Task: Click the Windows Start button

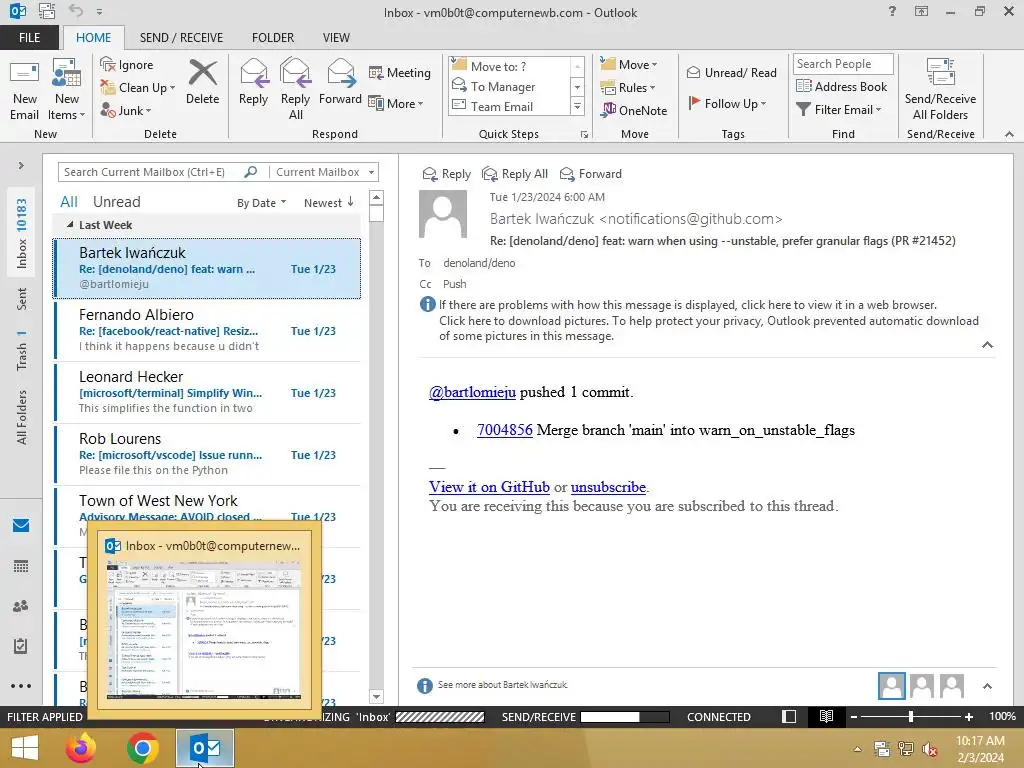Action: click(25, 748)
